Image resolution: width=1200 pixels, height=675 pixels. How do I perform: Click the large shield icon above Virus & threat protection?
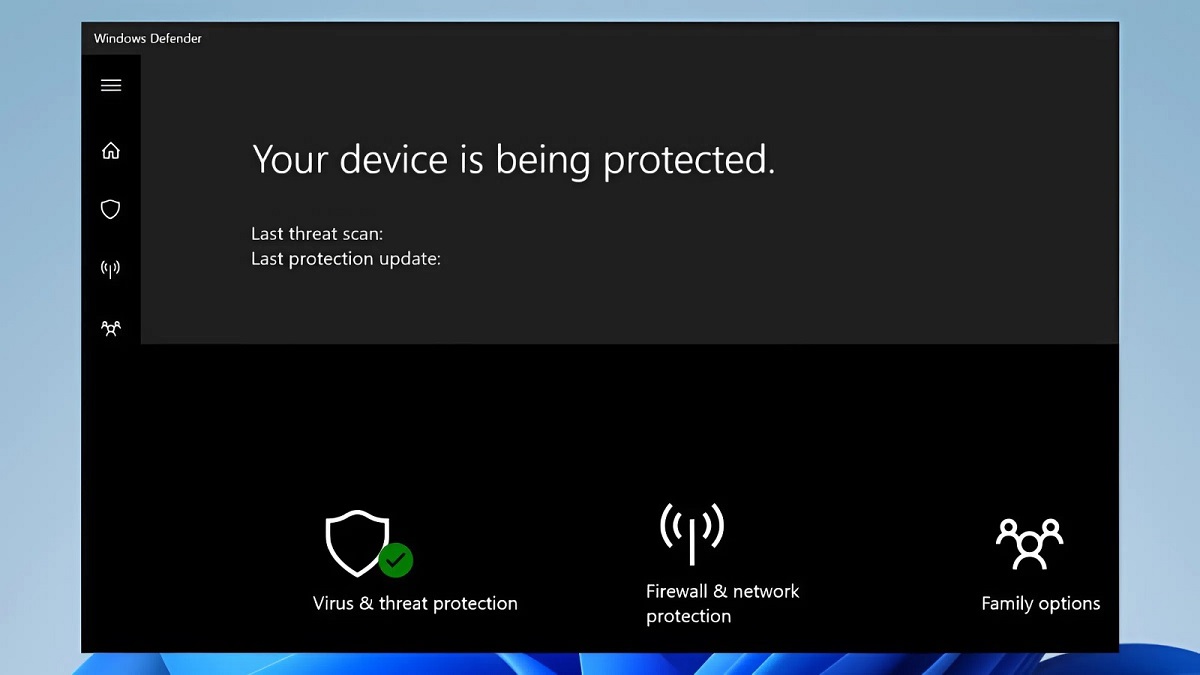pos(357,543)
